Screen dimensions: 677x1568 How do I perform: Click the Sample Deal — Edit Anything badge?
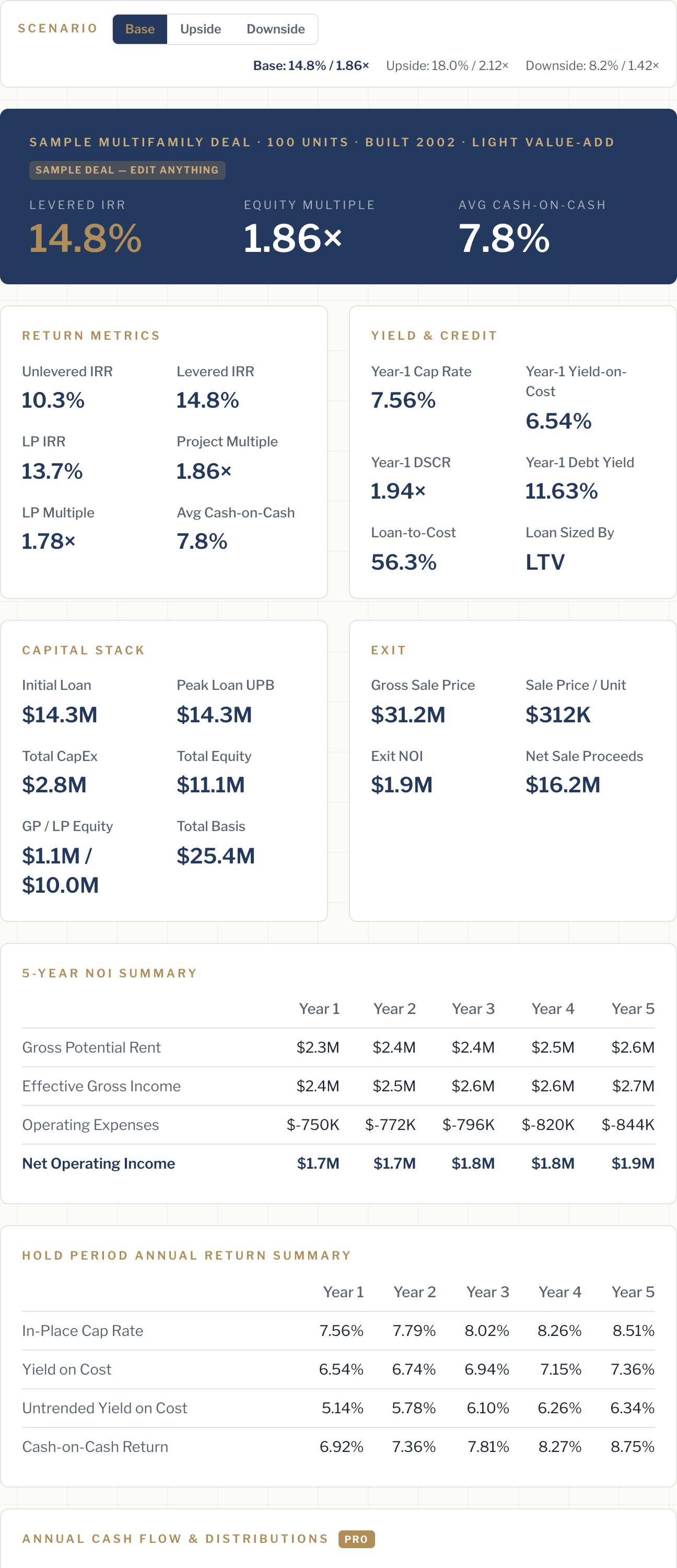[x=127, y=170]
